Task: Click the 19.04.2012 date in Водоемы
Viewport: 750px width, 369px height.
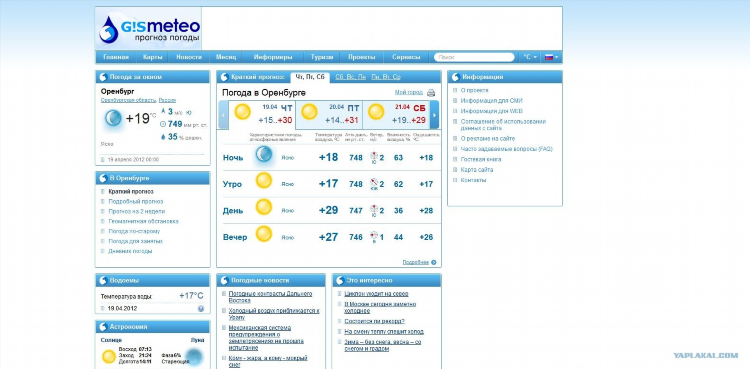Action: point(122,309)
